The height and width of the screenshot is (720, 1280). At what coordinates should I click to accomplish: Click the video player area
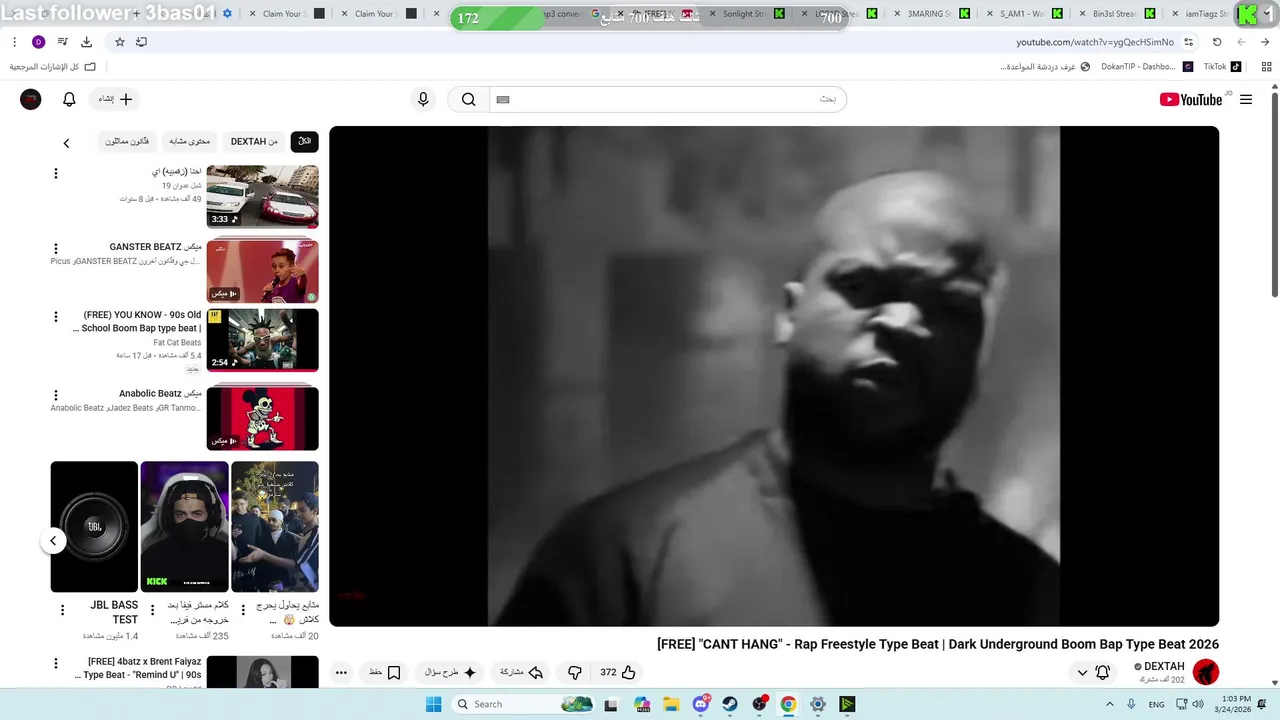pyautogui.click(x=774, y=376)
